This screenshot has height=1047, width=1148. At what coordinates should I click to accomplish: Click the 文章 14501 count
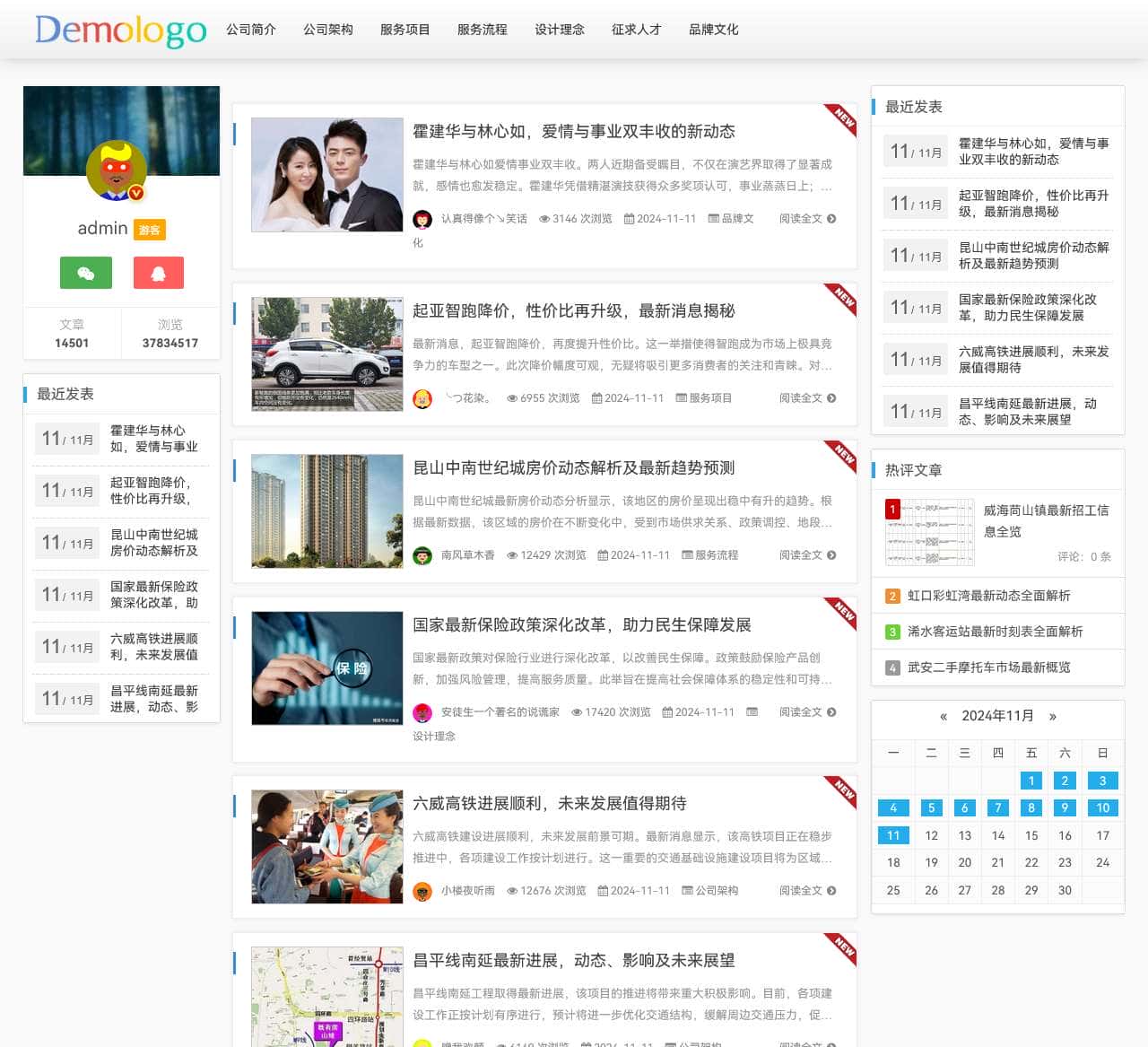(72, 334)
